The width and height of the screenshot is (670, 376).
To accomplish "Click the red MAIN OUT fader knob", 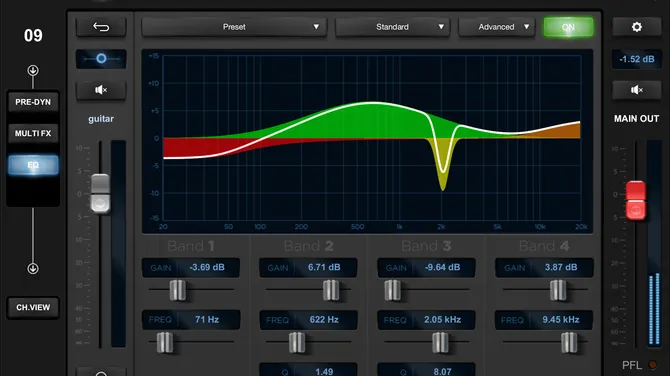I will coord(636,200).
